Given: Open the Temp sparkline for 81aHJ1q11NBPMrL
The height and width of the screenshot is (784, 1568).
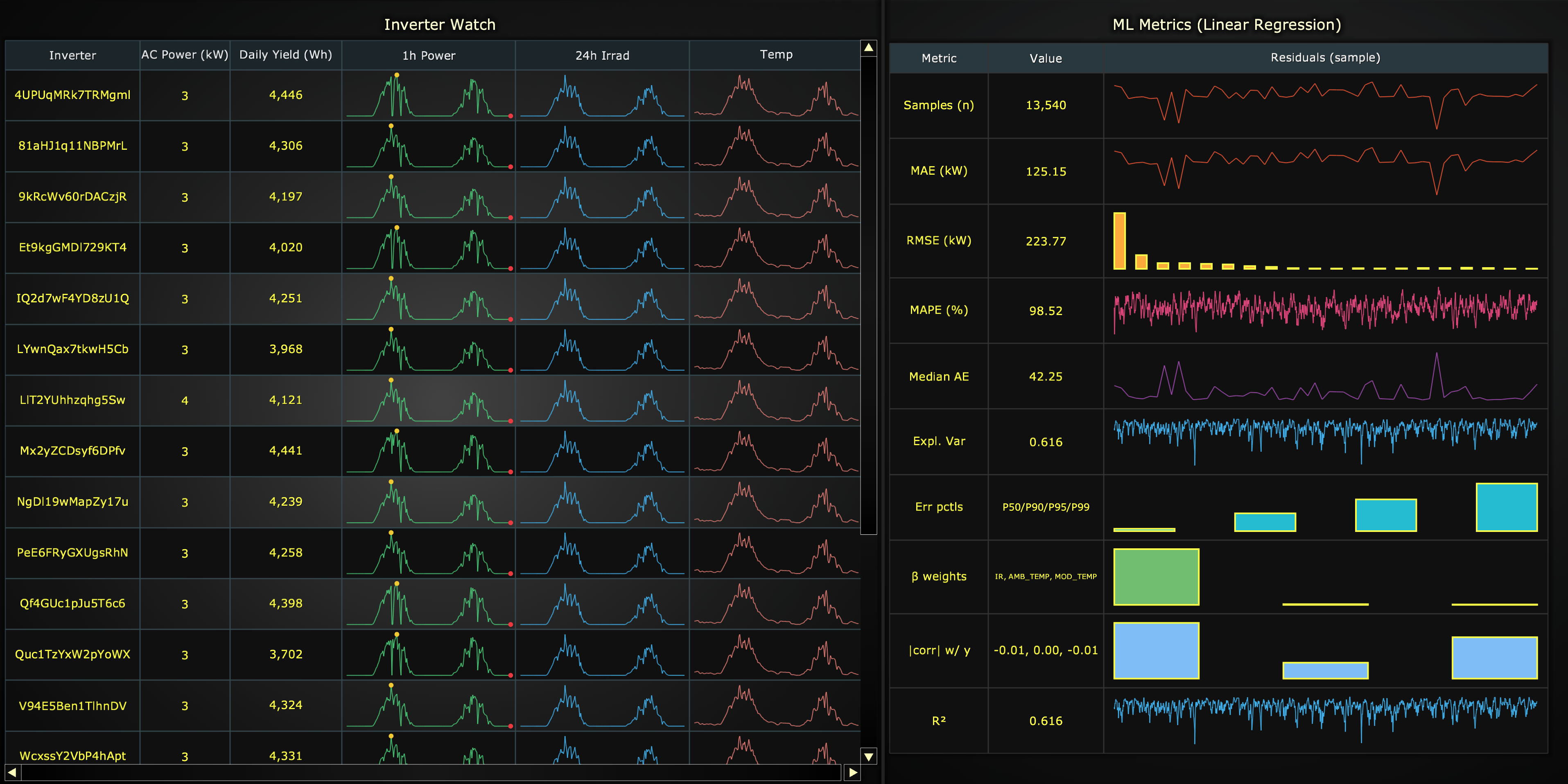Looking at the screenshot, I should click(x=776, y=146).
